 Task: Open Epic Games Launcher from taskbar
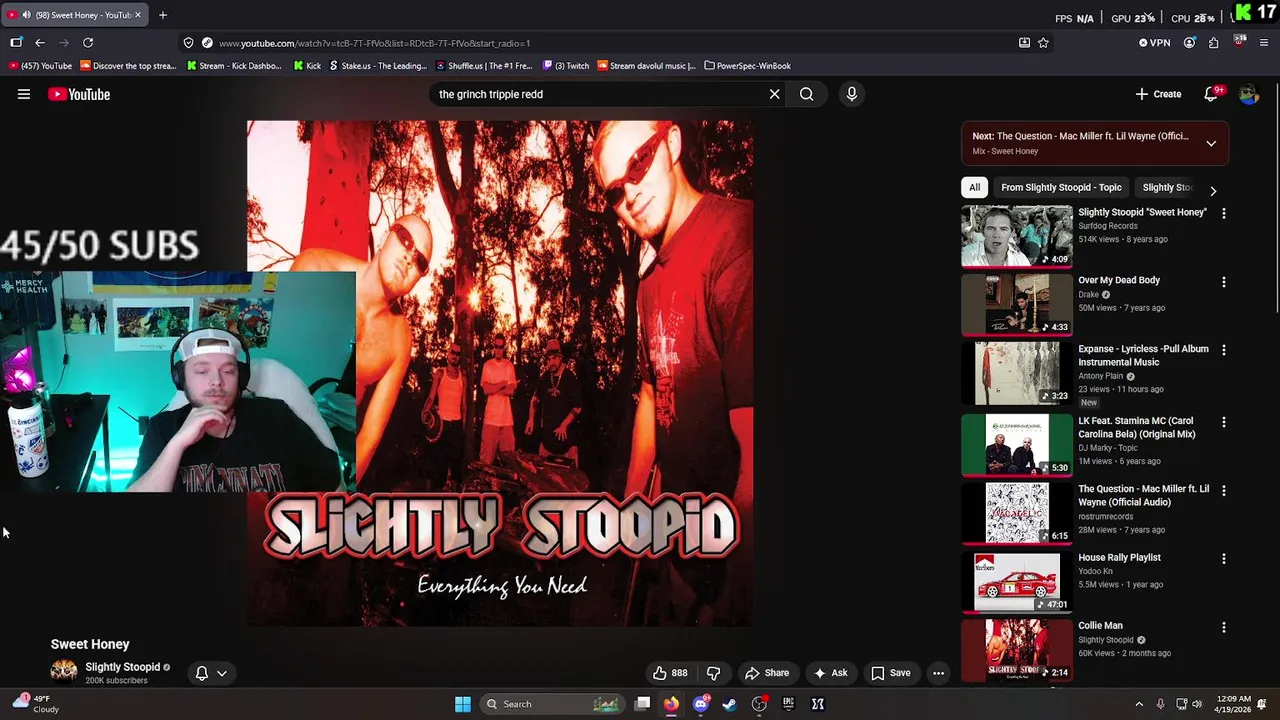coord(788,704)
